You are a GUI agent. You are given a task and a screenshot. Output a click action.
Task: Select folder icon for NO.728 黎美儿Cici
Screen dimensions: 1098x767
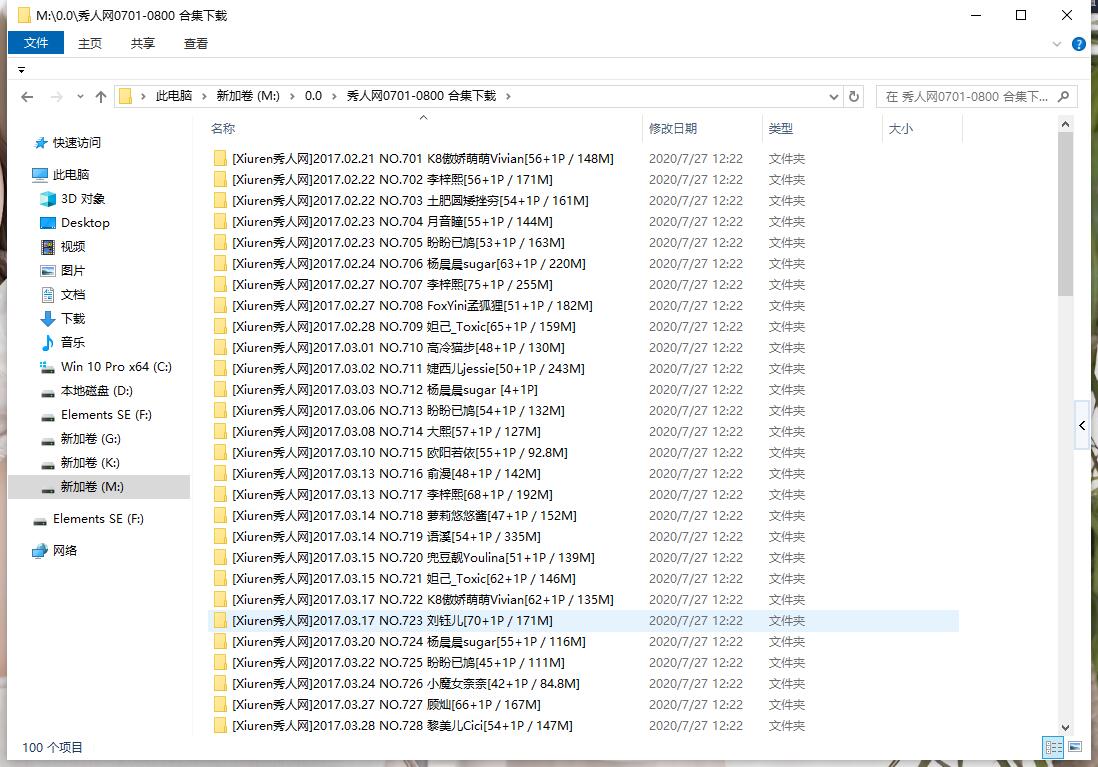coord(220,726)
